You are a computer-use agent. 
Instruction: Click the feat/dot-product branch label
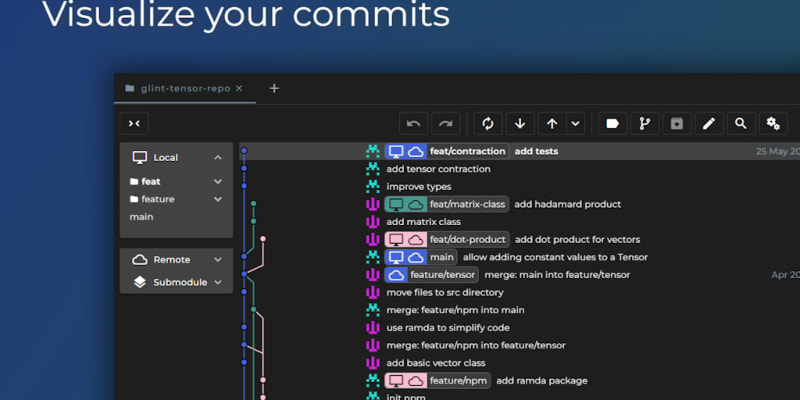[x=468, y=240]
